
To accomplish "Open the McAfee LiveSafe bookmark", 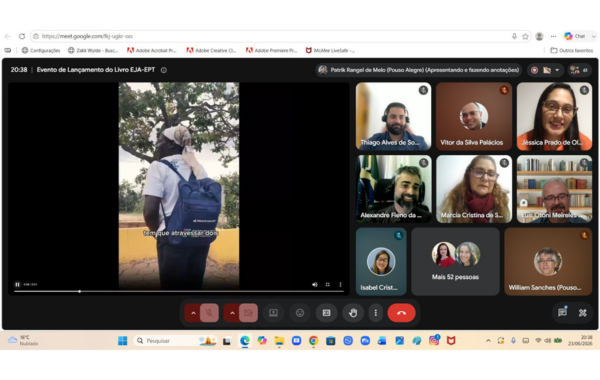I will (x=330, y=50).
